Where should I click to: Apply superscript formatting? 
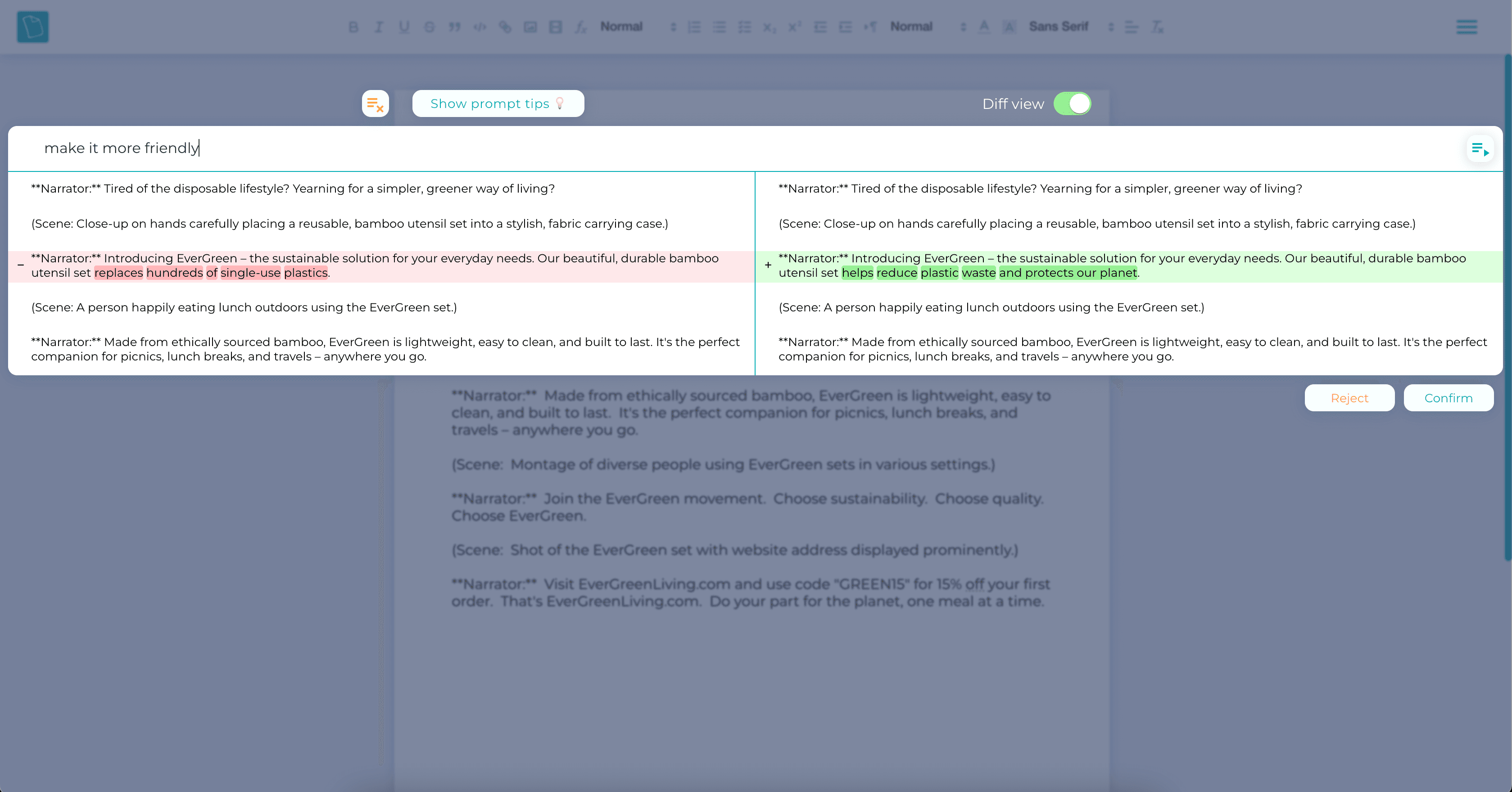click(795, 27)
